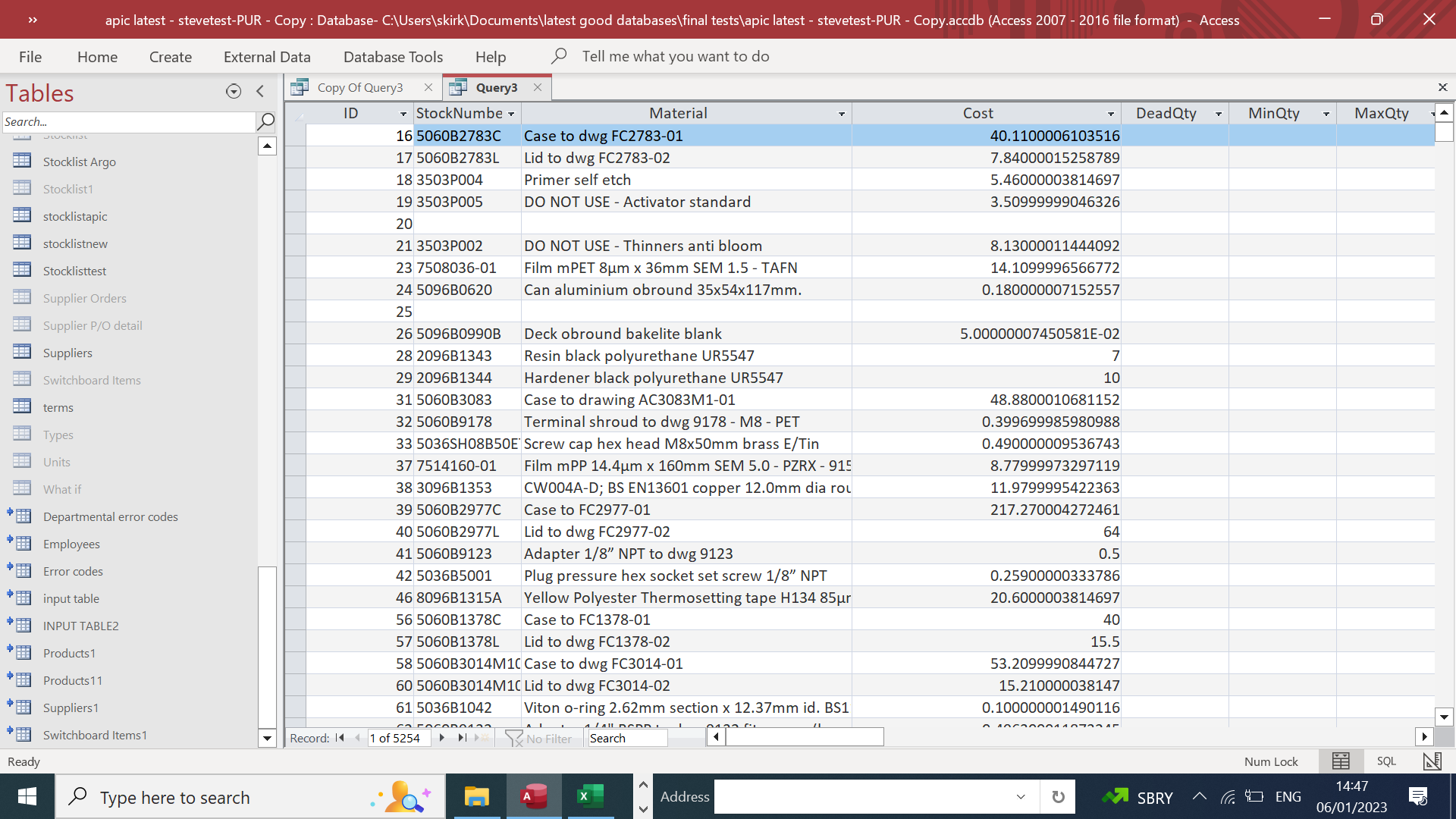Screen dimensions: 1456x819
Task: Open Products11 linked table icon
Action: click(x=20, y=679)
